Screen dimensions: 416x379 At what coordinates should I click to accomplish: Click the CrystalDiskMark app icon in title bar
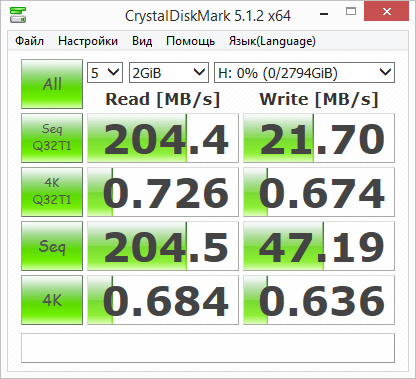click(x=18, y=15)
